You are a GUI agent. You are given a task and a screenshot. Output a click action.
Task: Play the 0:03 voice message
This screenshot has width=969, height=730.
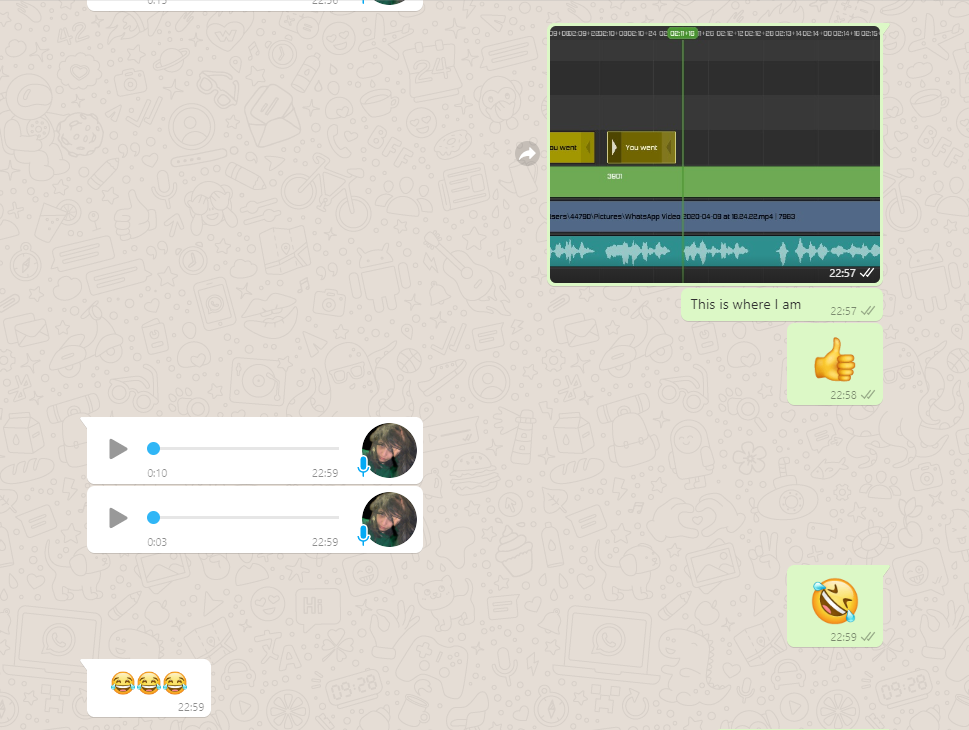click(x=118, y=518)
